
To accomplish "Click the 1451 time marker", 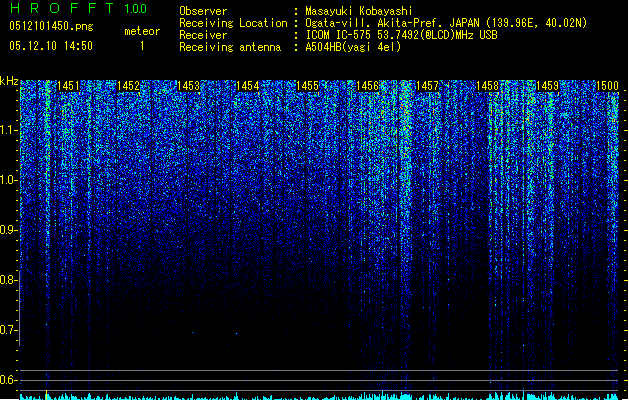I will click(68, 86).
